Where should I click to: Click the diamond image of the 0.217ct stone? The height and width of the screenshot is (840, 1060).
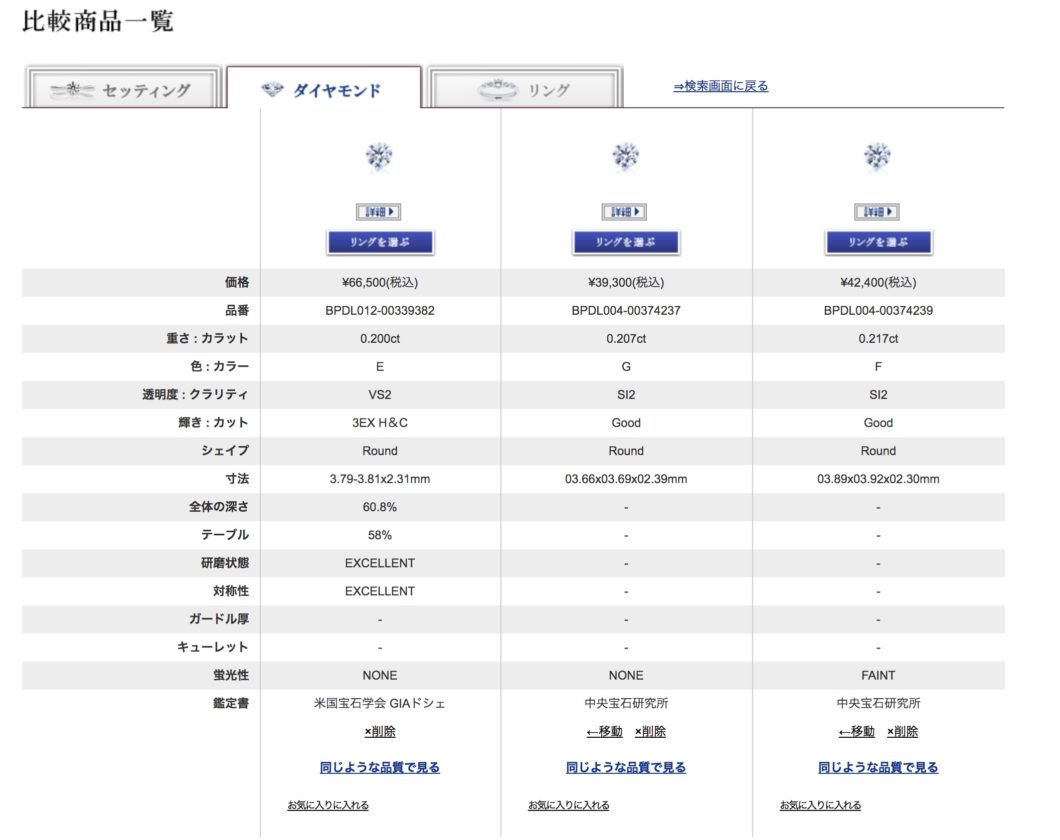point(877,156)
